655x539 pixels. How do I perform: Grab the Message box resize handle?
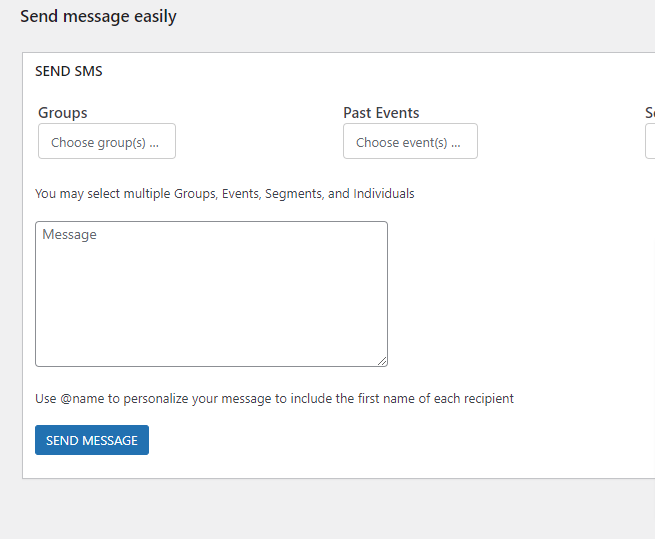click(x=382, y=361)
